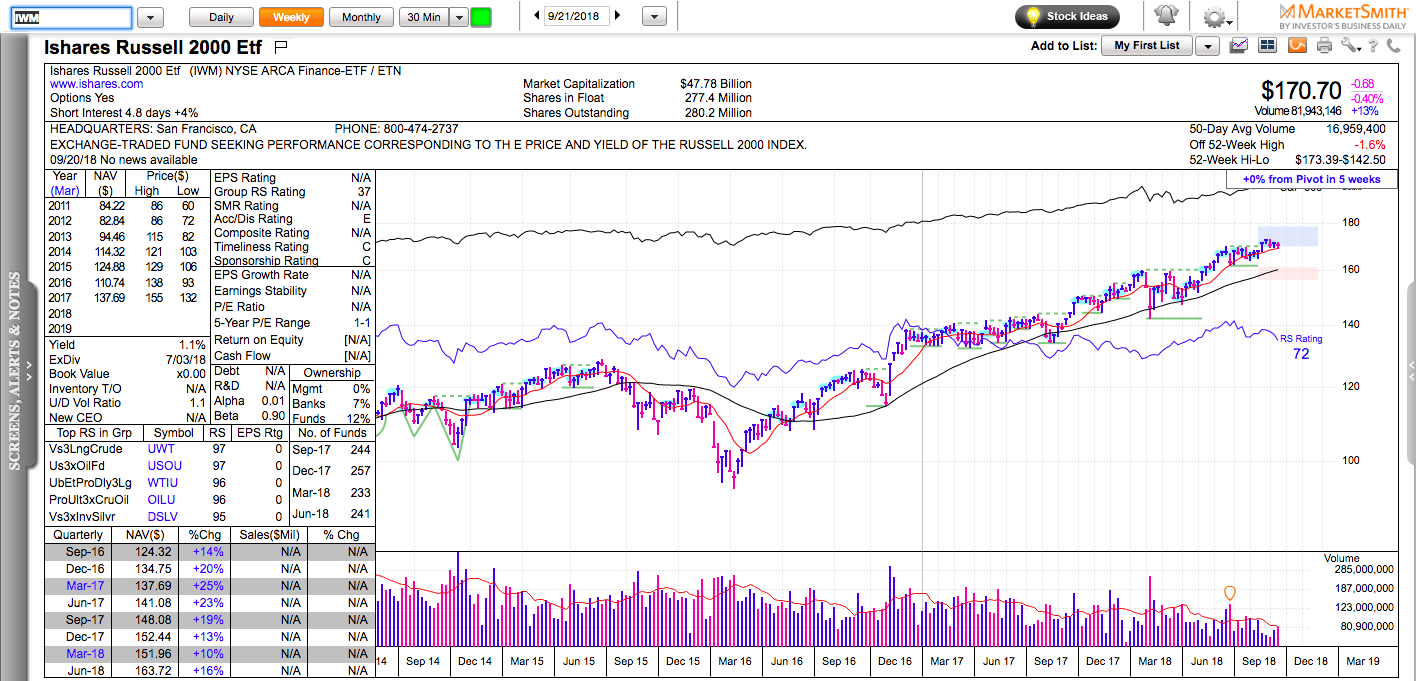This screenshot has height=681, width=1416.
Task: Open the USOU symbol link
Action: pyautogui.click(x=165, y=466)
